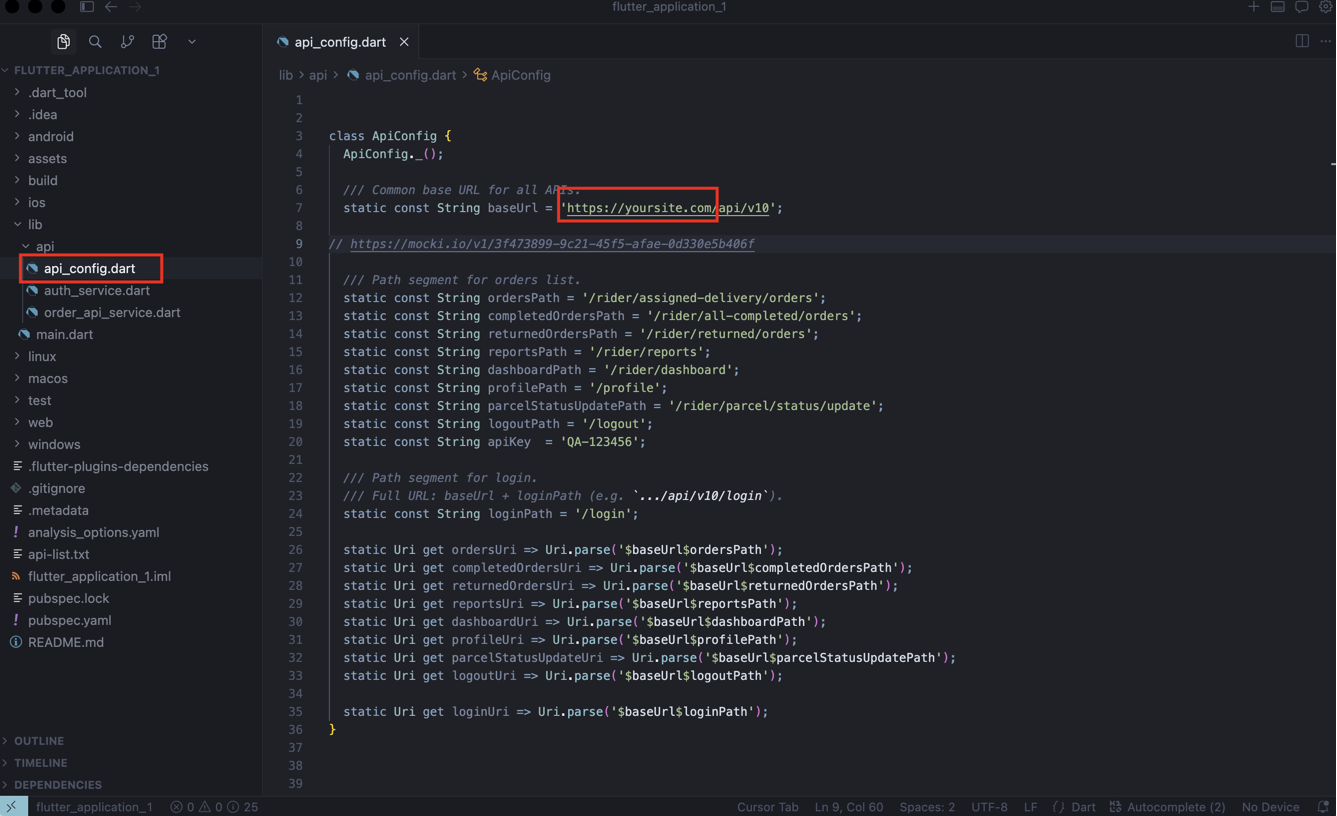The width and height of the screenshot is (1337, 816).
Task: Expand the .dart_tool folder
Action: tap(57, 92)
